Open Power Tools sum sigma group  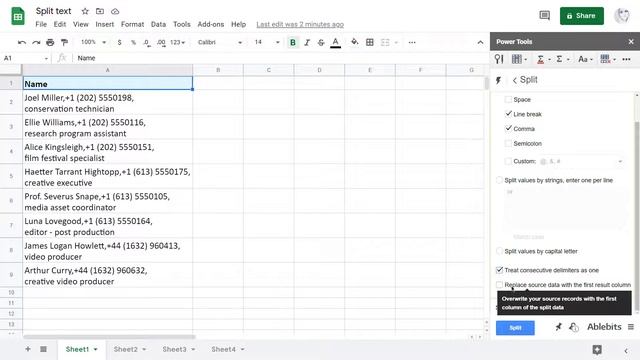coord(562,59)
